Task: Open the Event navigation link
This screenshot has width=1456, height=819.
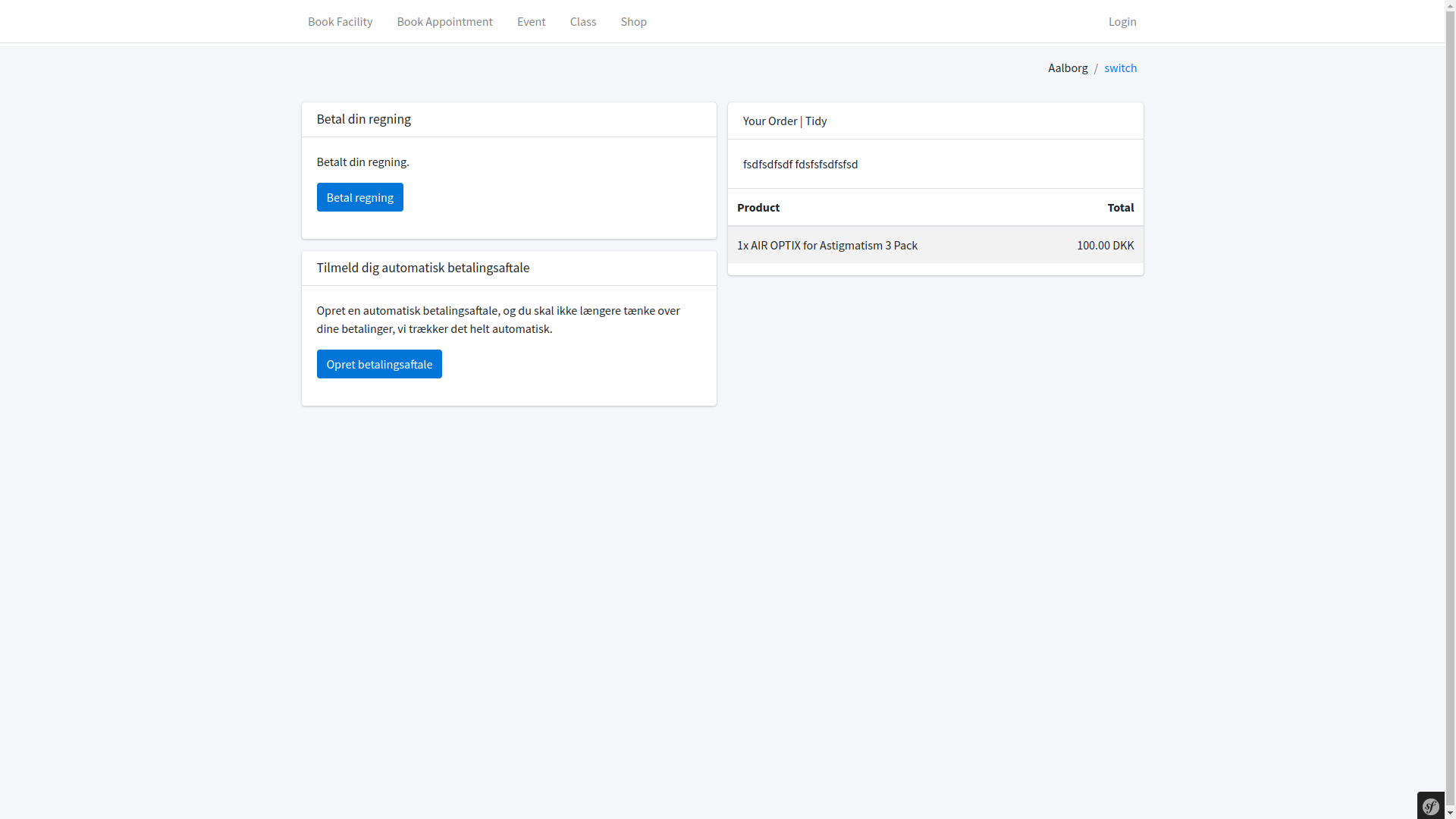Action: [531, 21]
